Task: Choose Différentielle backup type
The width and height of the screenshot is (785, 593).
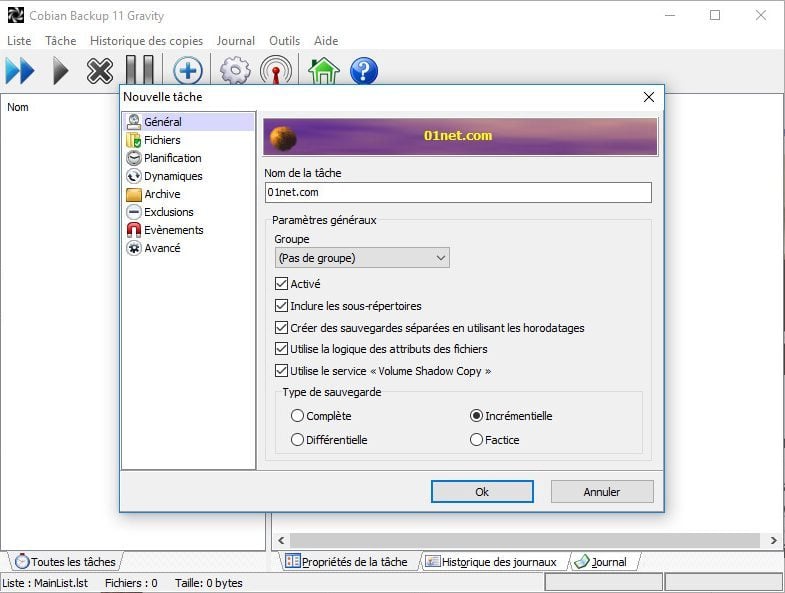Action: 297,440
